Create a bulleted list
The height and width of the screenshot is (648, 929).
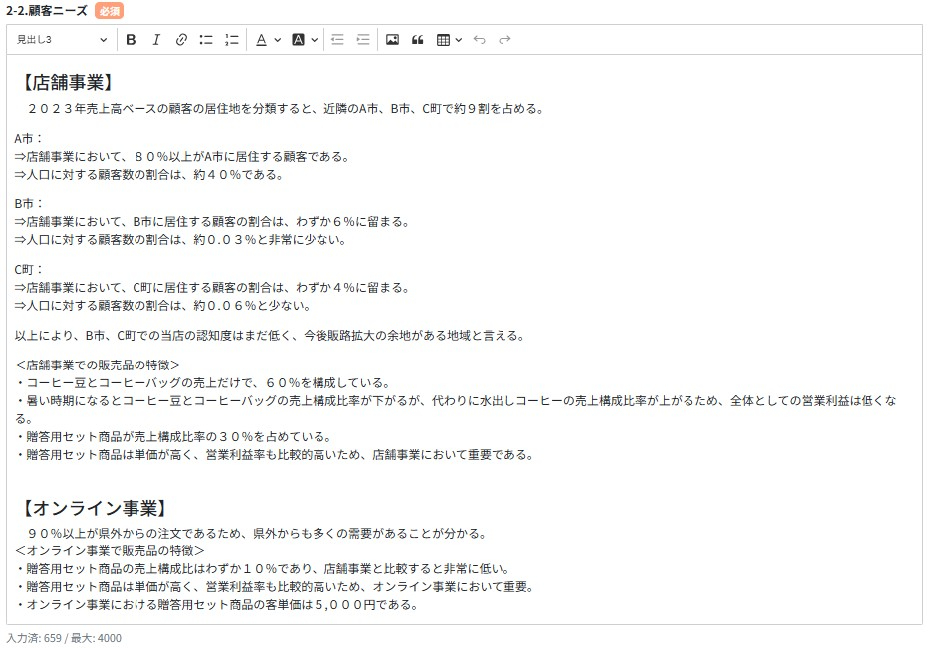click(206, 39)
